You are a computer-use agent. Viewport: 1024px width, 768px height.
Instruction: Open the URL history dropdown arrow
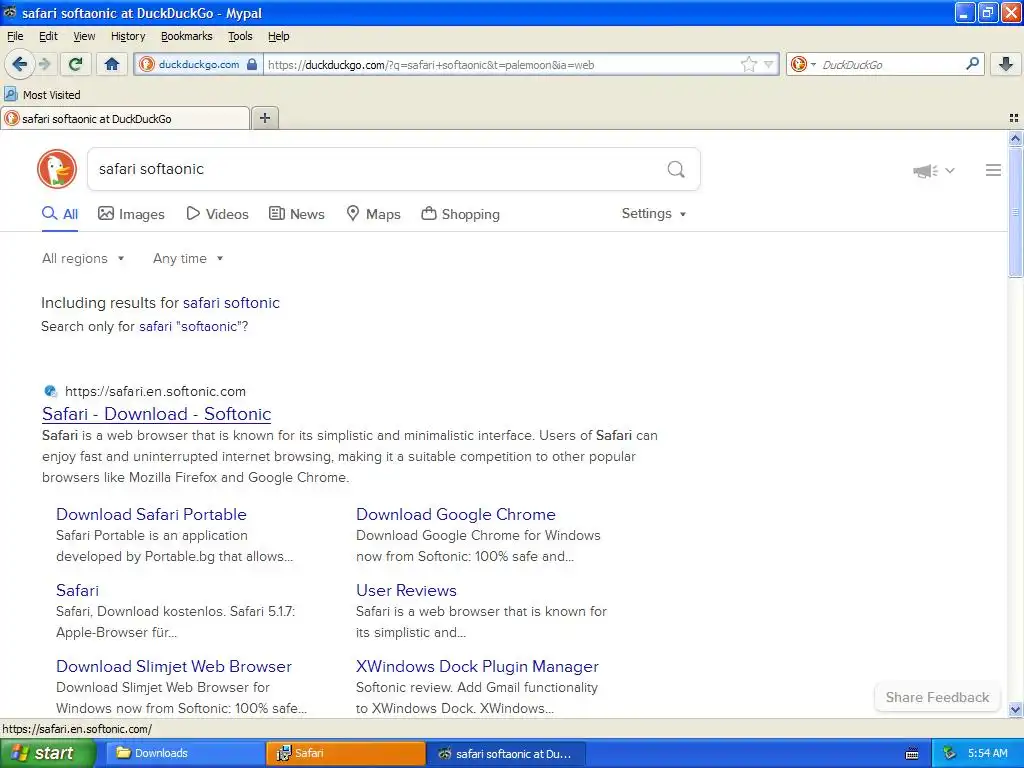coord(769,64)
